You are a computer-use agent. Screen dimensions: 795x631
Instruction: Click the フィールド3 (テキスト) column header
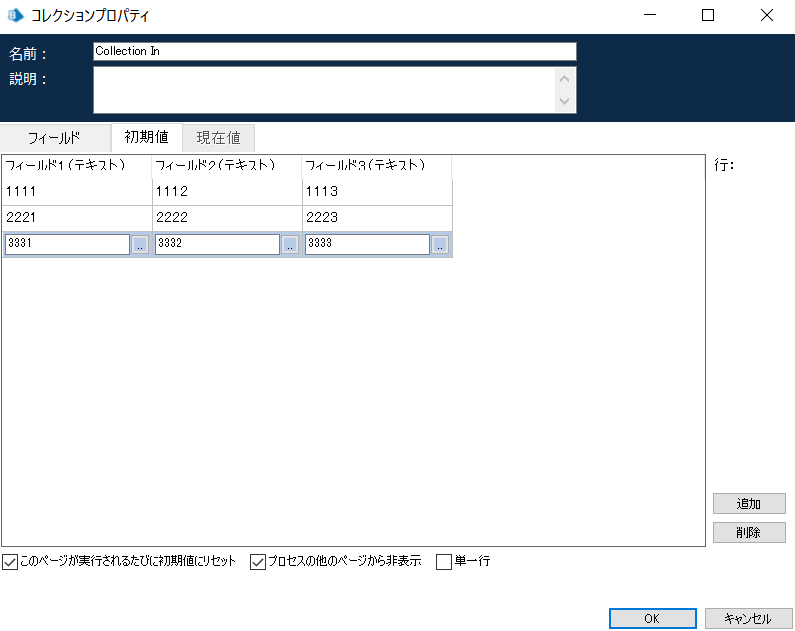(377, 166)
